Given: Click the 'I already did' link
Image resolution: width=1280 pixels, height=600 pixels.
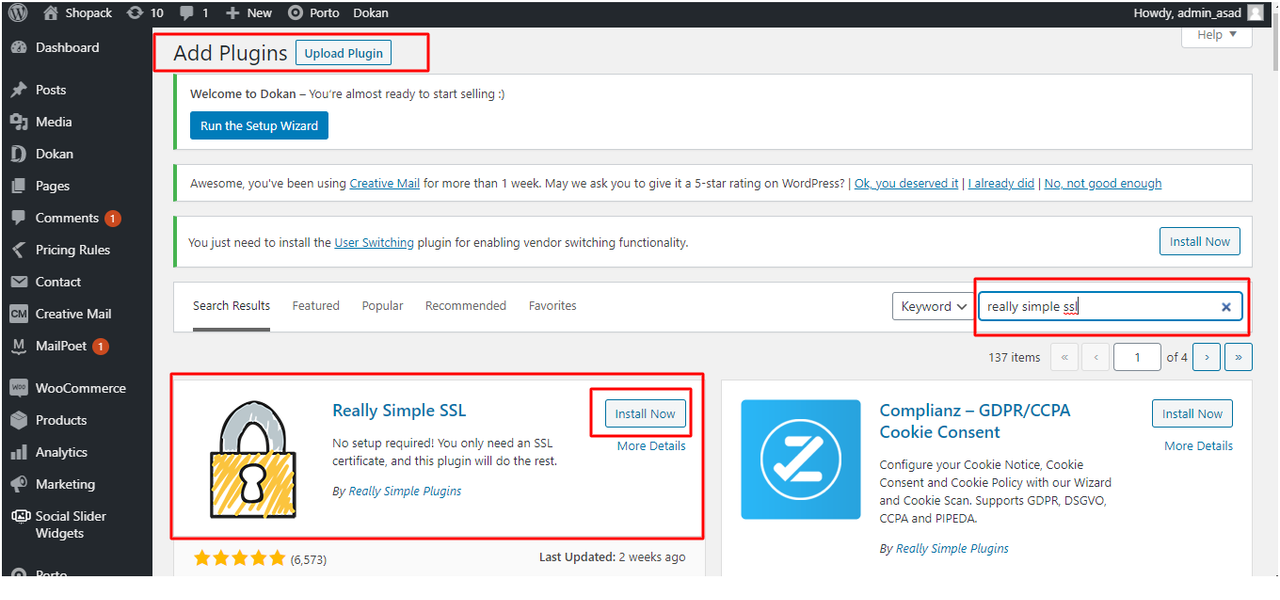Looking at the screenshot, I should 1001,184.
